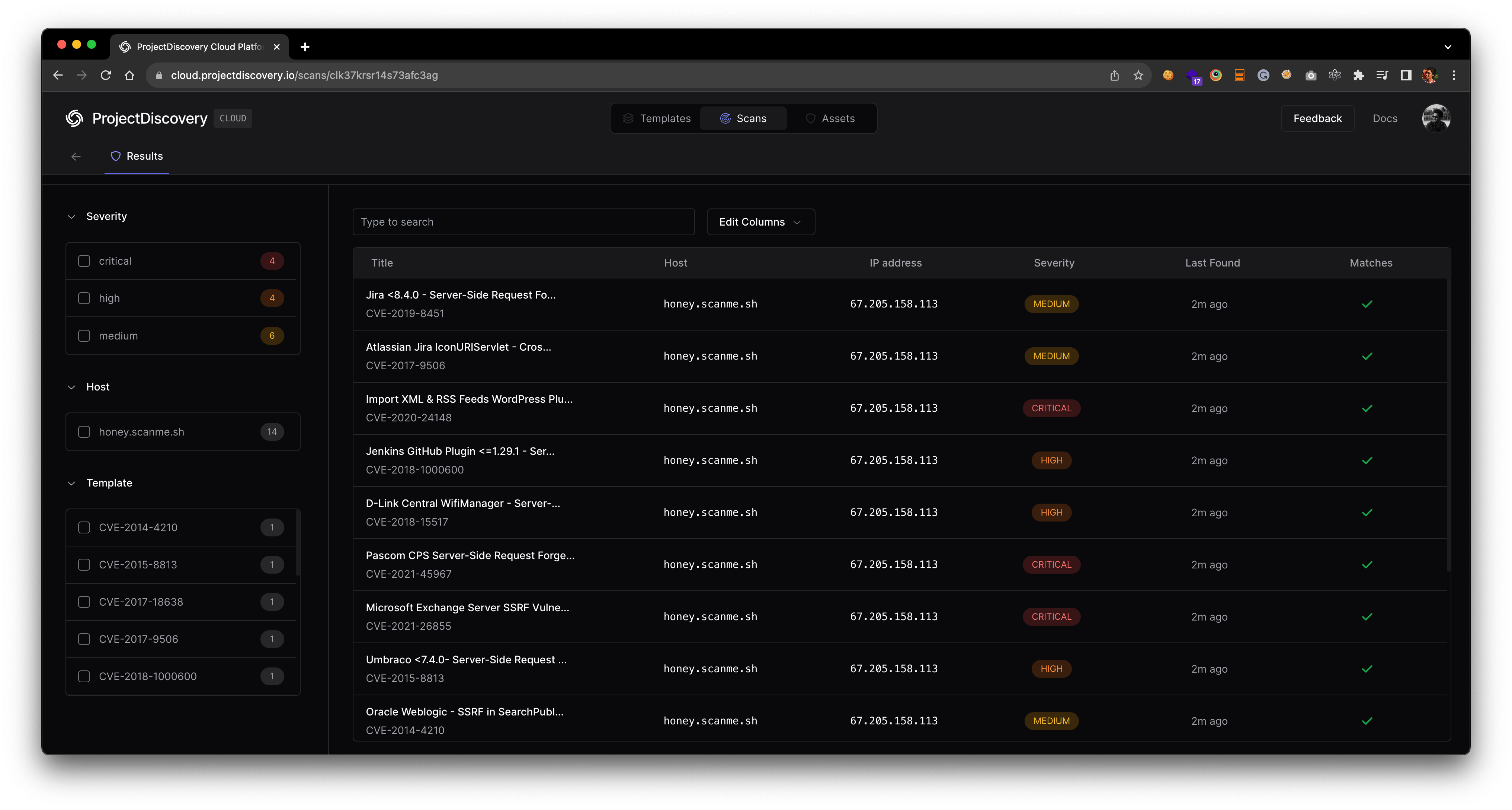Open the media controls playlist icon
The image size is (1512, 810).
[1382, 75]
